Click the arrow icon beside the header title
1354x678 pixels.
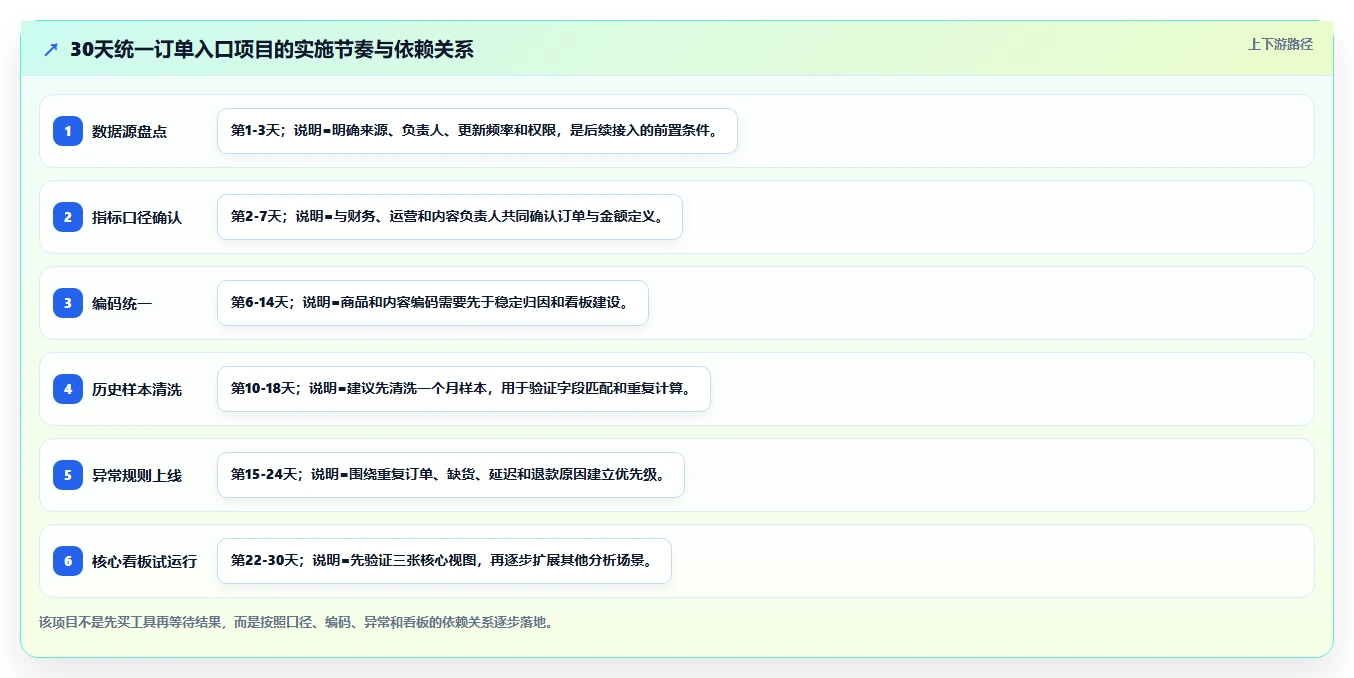51,49
